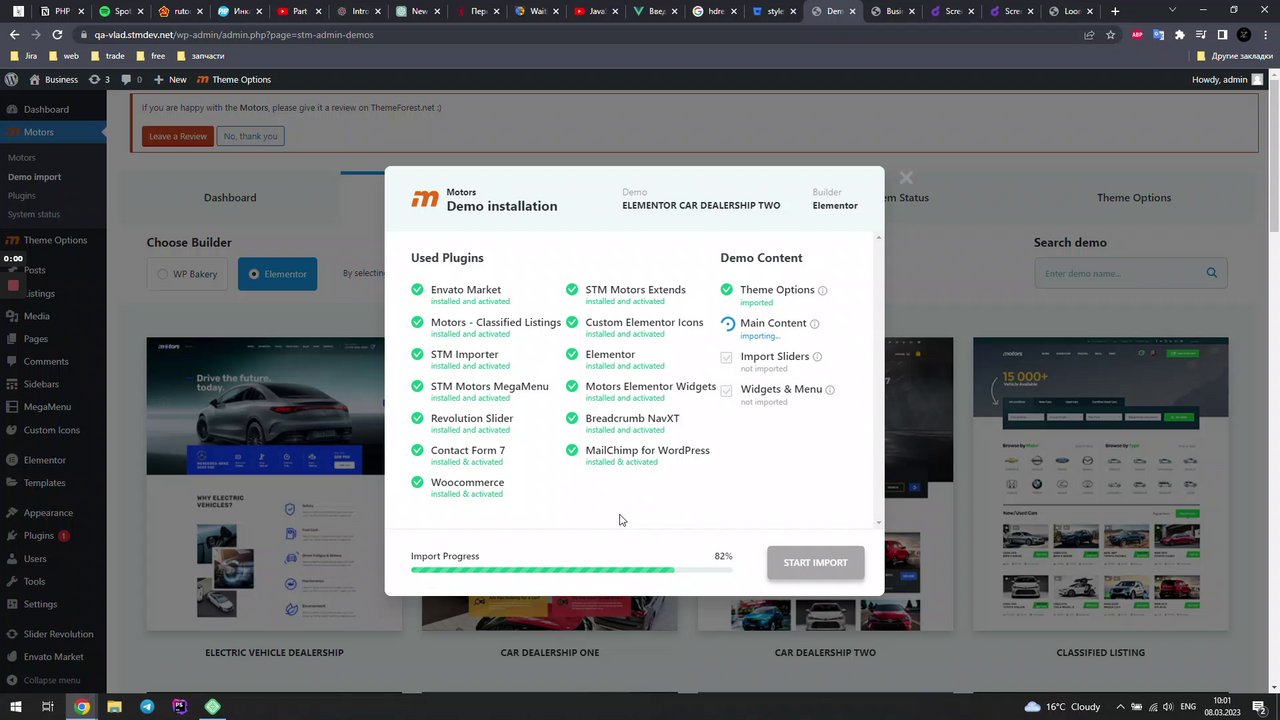Go to Pages in the sidebar
This screenshot has height=720, width=1280.
[x=36, y=339]
